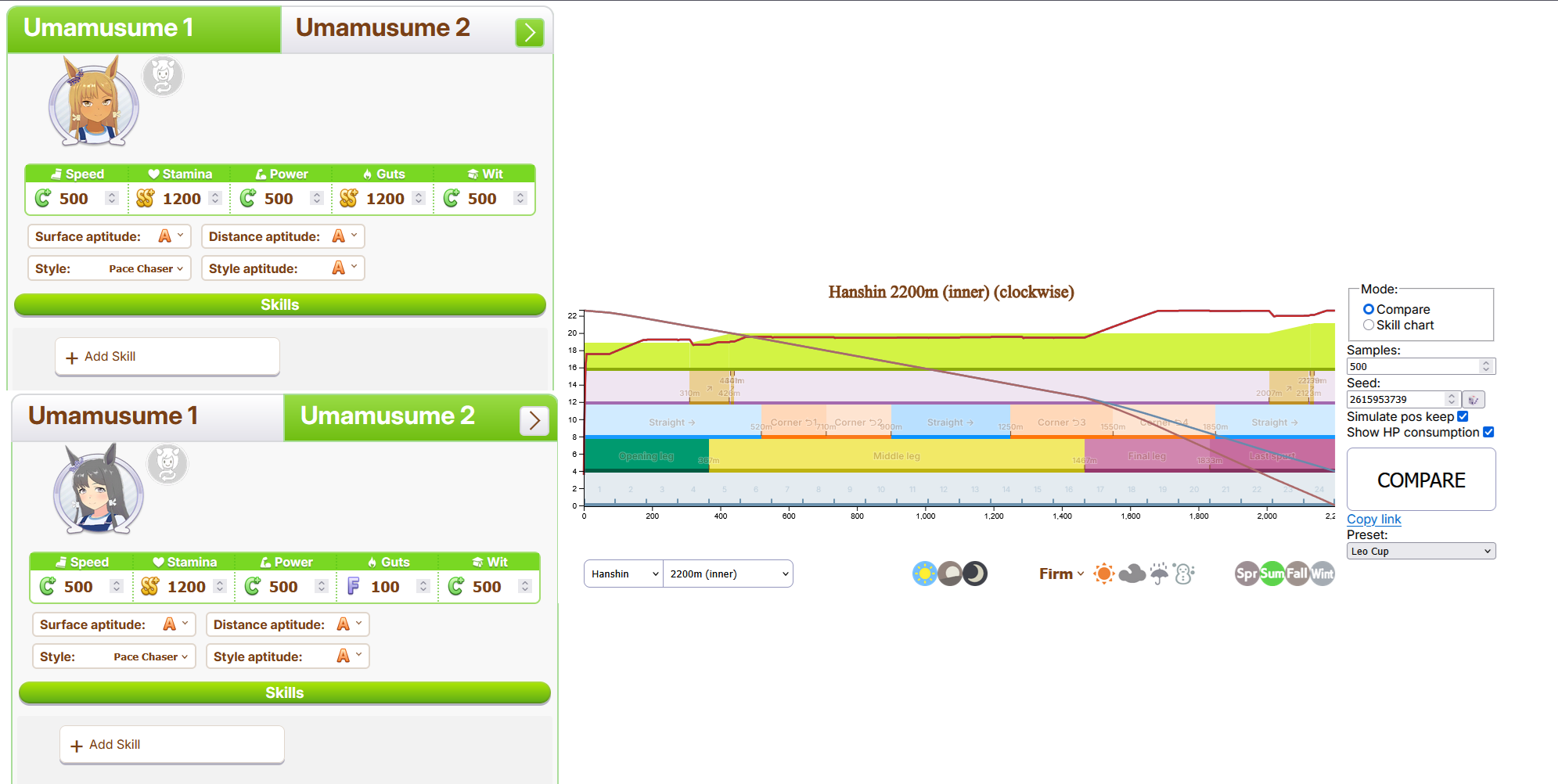Adjust the Power stepper in lower panel

click(322, 586)
